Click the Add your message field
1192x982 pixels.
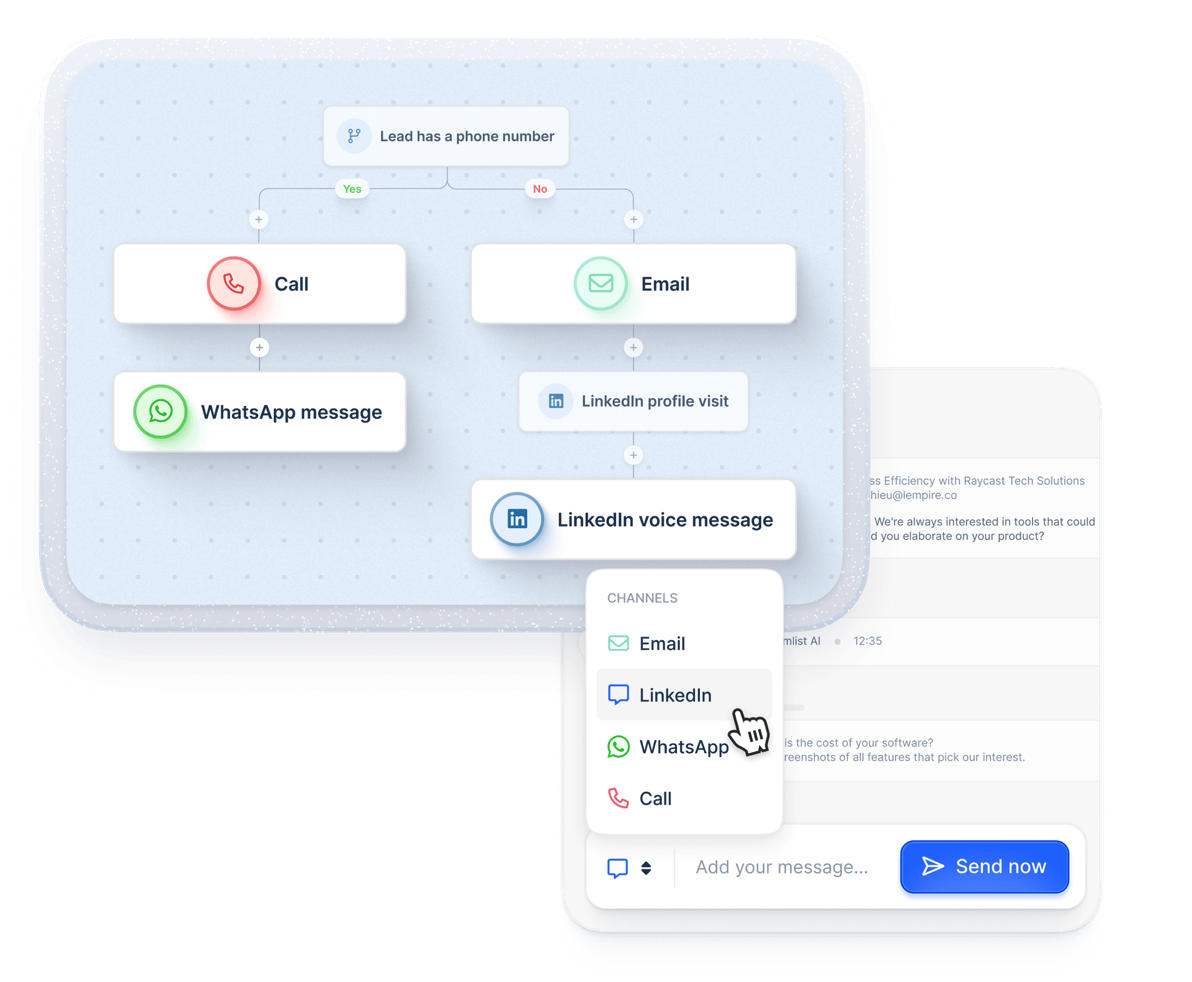(781, 866)
